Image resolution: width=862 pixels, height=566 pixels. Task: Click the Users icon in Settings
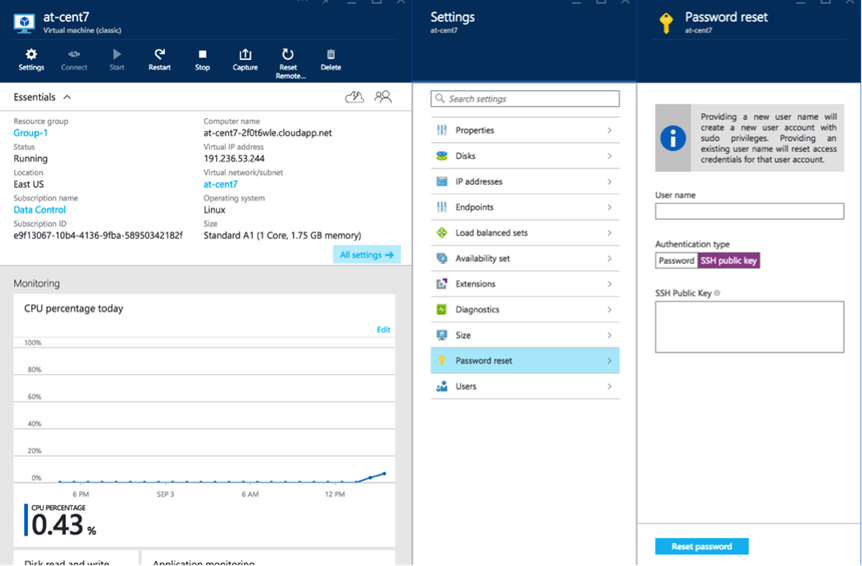[x=441, y=386]
